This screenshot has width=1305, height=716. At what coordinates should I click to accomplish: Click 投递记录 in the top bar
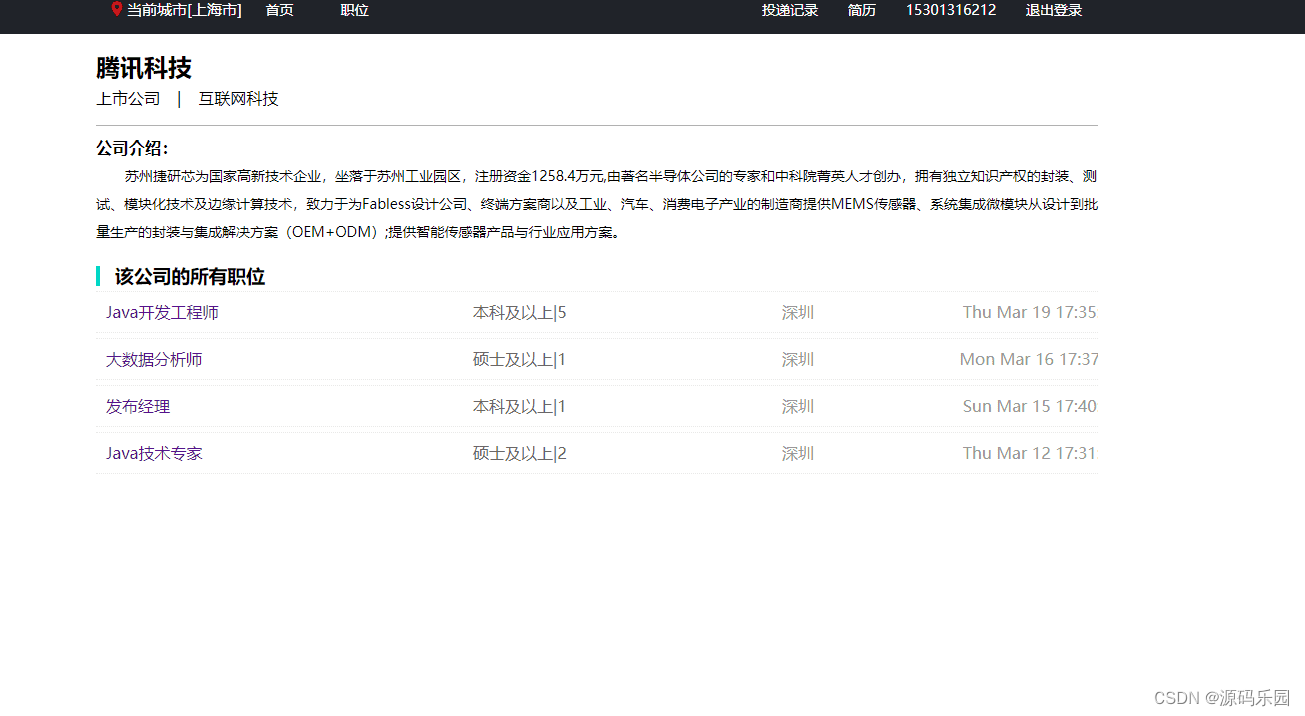click(789, 9)
